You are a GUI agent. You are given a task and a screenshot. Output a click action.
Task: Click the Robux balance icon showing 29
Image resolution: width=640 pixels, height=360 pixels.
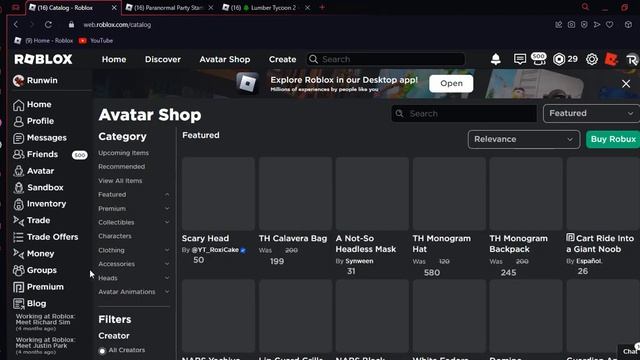coord(559,59)
